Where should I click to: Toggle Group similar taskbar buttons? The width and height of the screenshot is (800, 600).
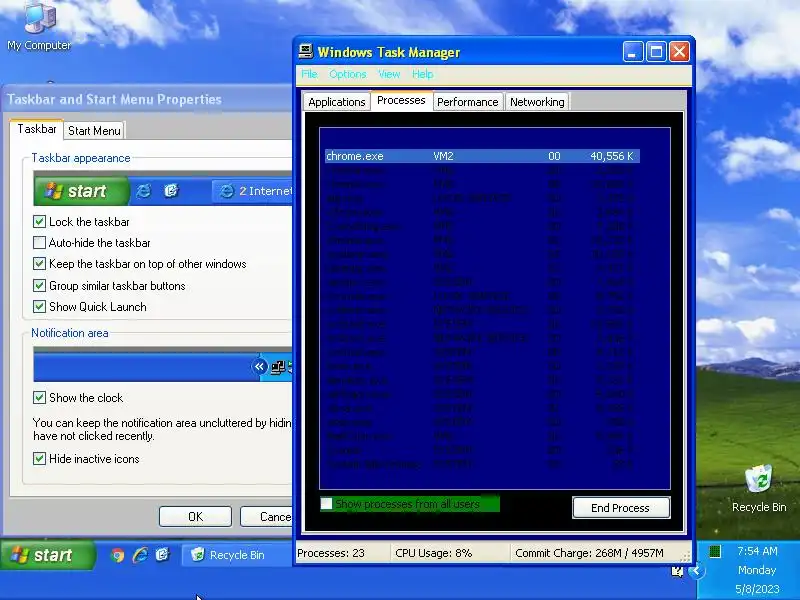tap(39, 285)
